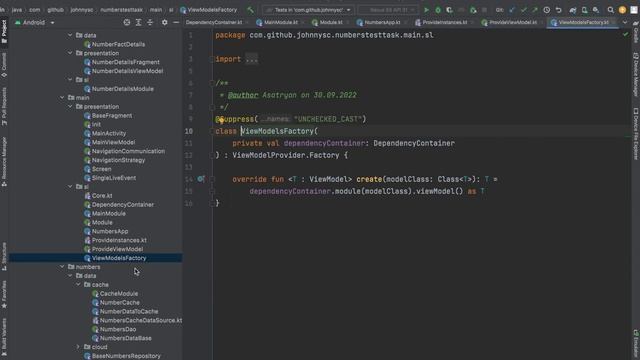Open the target device dropdown
Screen dimensions: 640x360
[x=388, y=10]
